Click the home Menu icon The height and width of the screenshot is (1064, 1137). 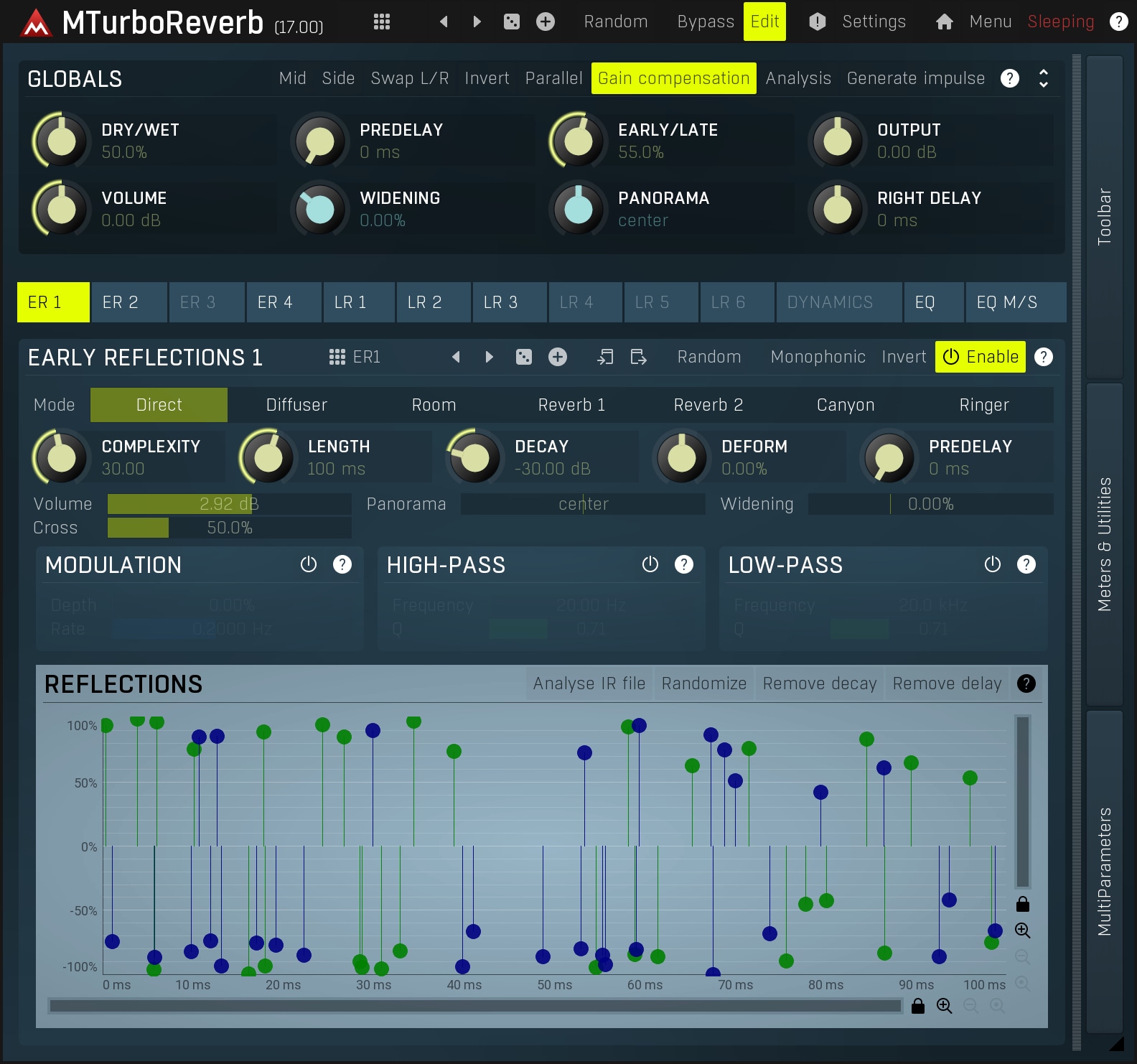944,22
